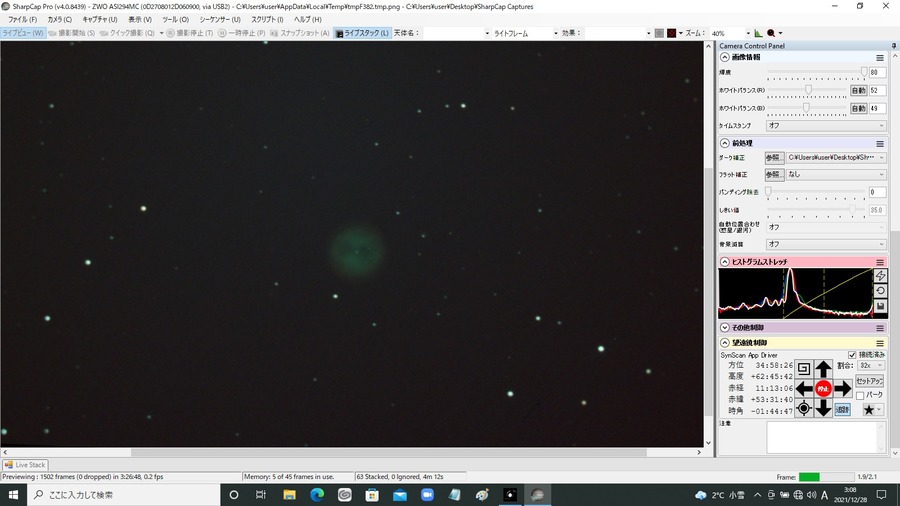Toggle the ライブスタック (L) button
Viewport: 900px width, 506px height.
coord(362,33)
